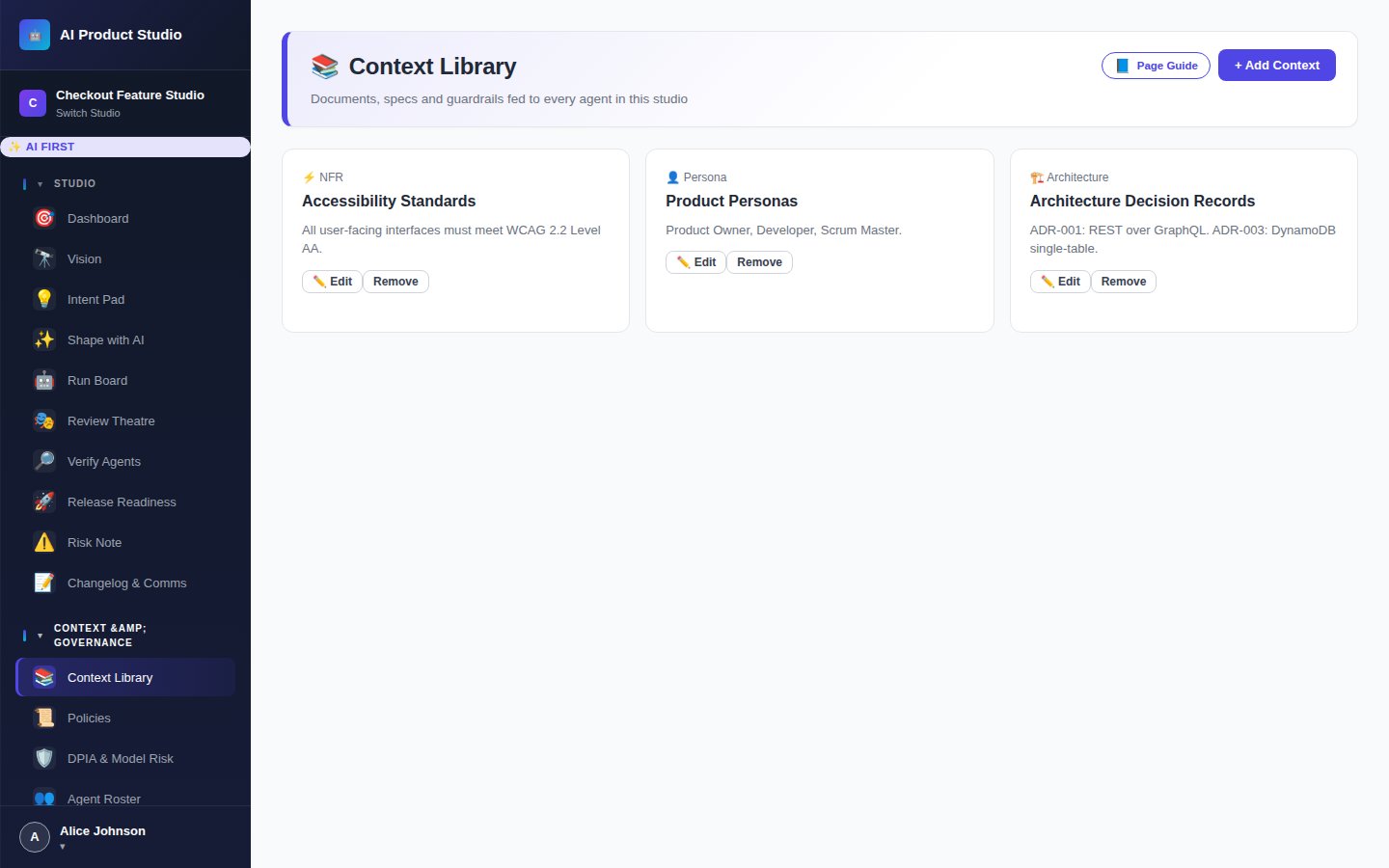Open the Alice Johnson user menu arrow
This screenshot has width=1389, height=868.
[x=63, y=847]
